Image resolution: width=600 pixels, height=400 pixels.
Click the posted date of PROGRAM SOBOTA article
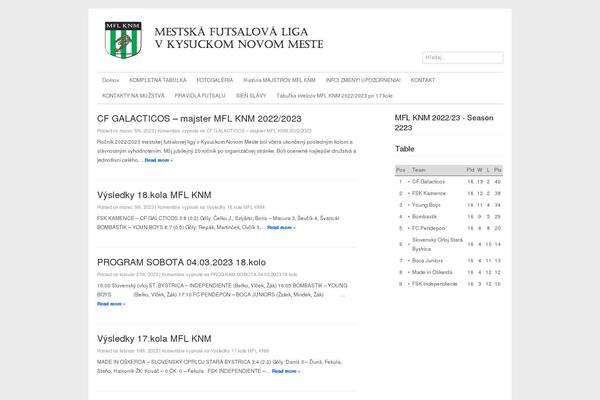click(139, 274)
